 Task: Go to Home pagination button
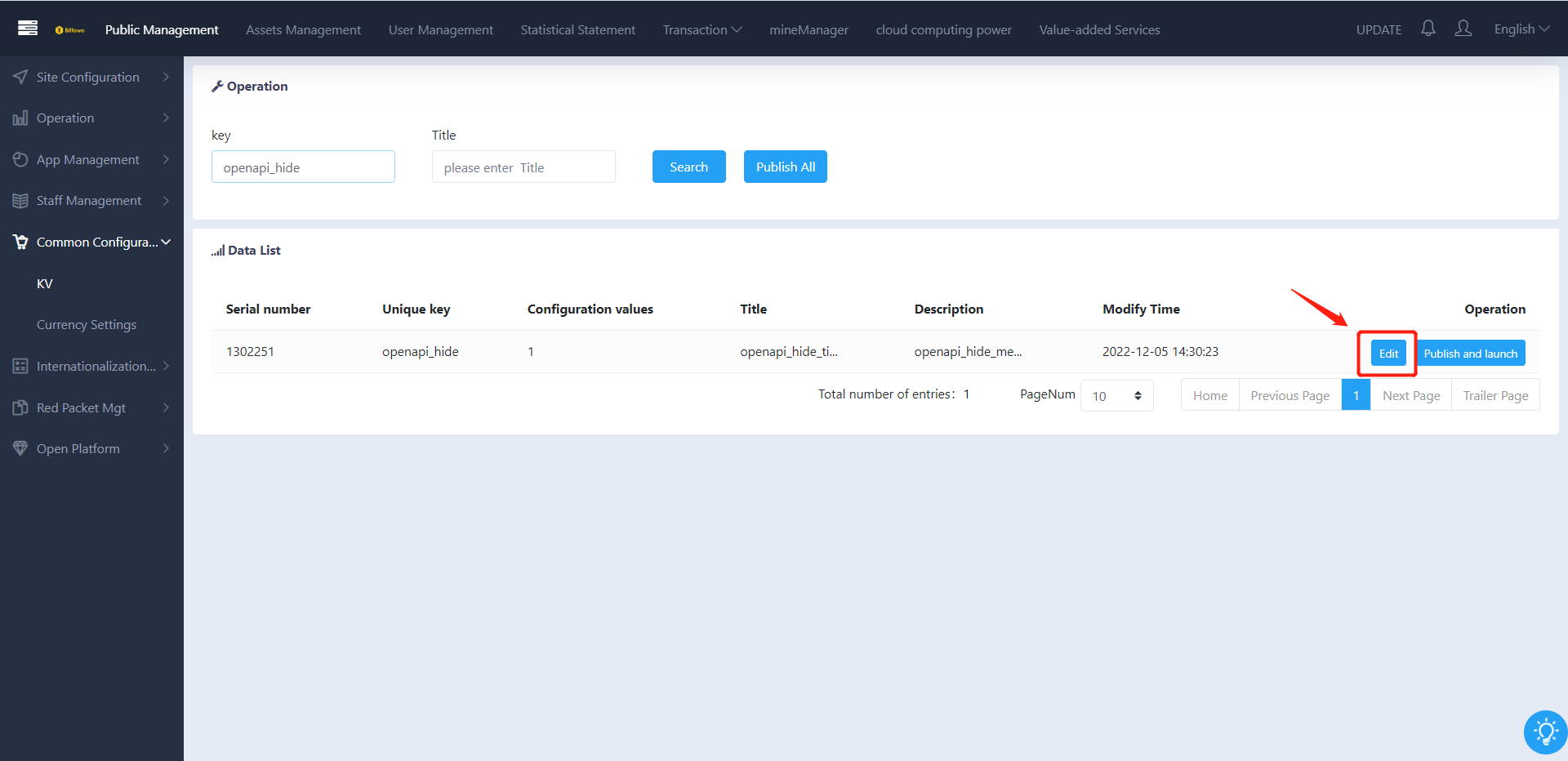[1209, 395]
